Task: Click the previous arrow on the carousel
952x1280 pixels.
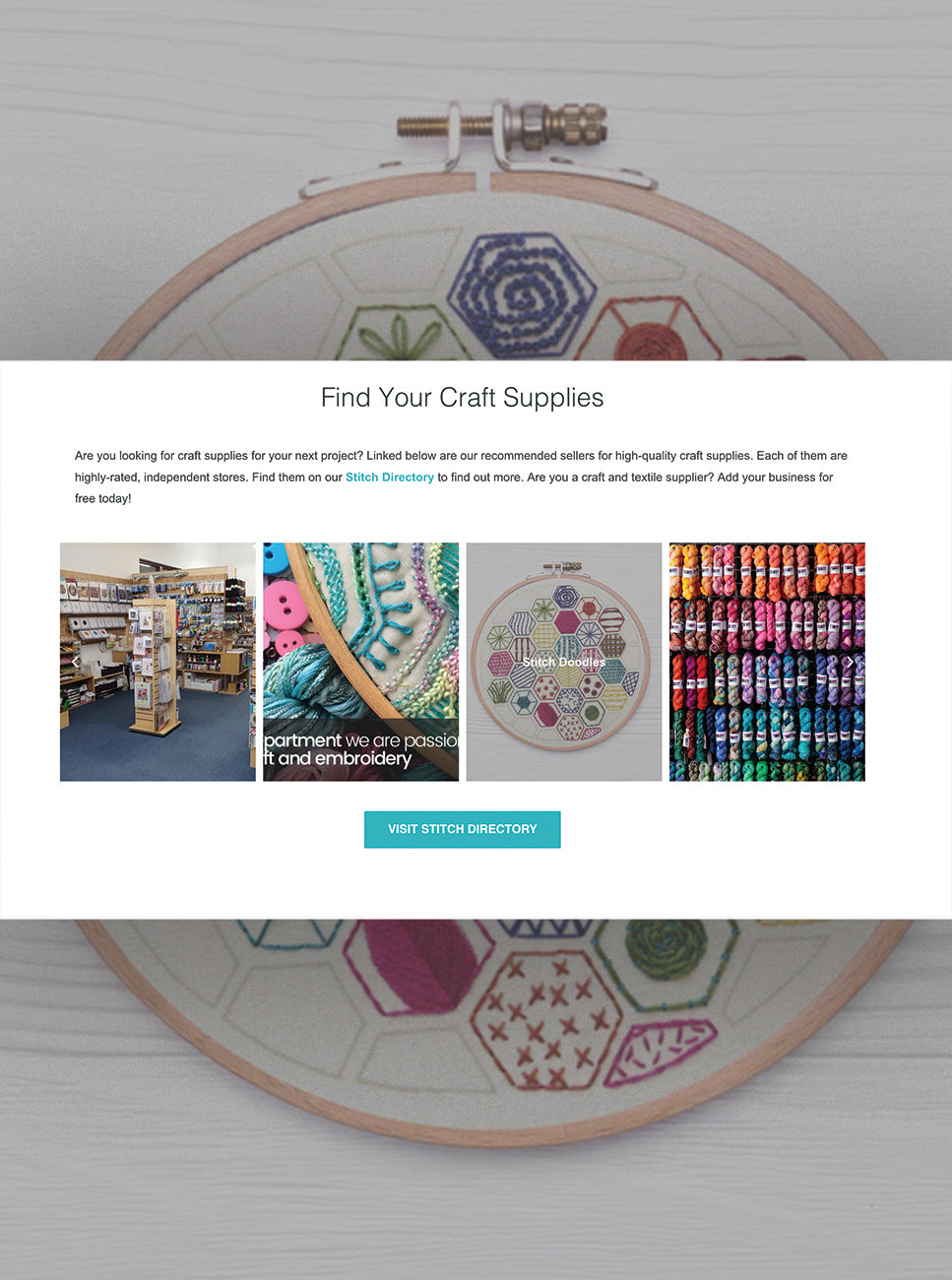Action: pos(76,663)
